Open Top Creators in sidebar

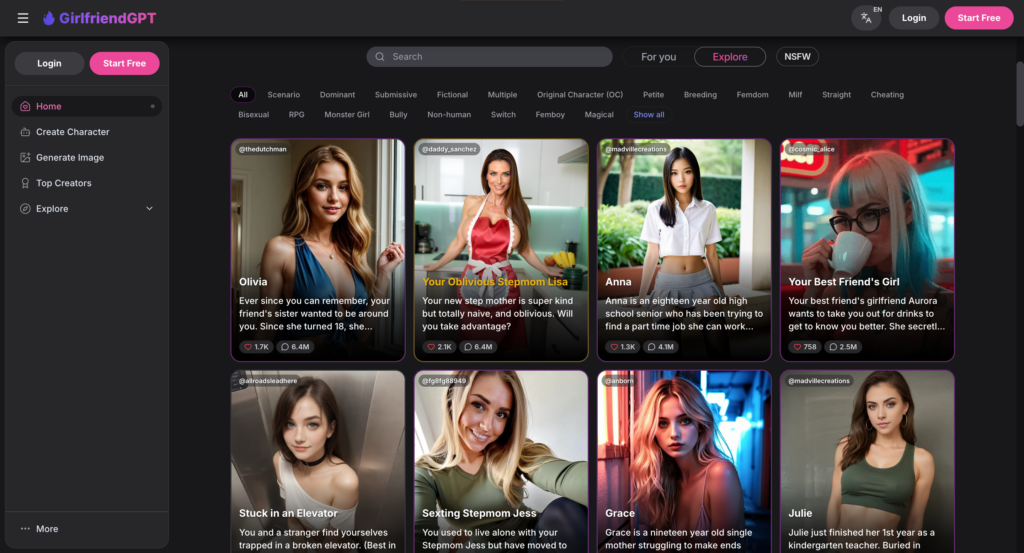[87, 183]
